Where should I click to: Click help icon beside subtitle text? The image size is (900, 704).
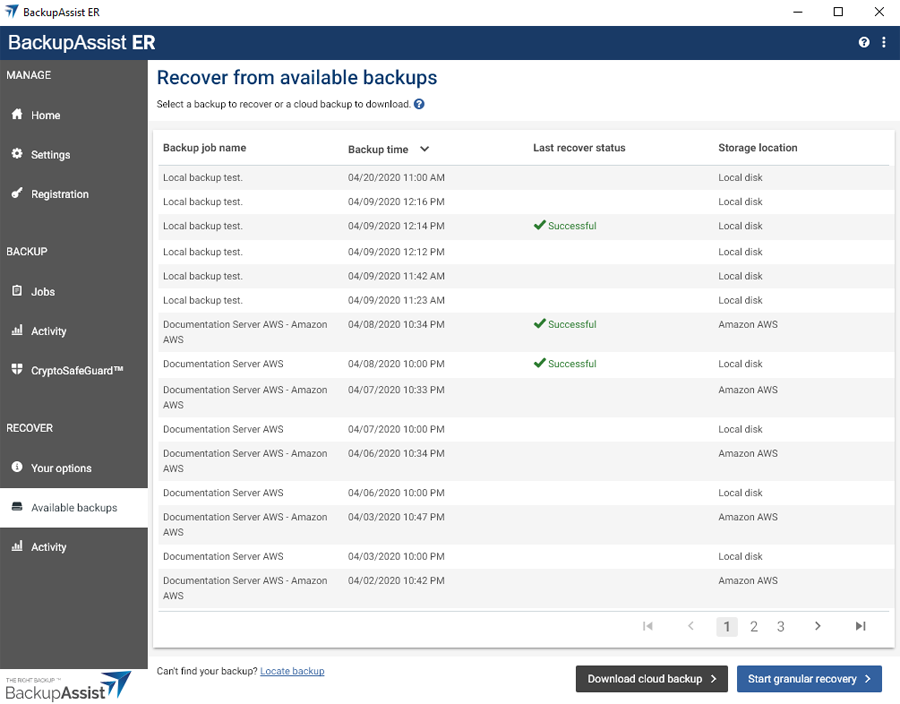coord(420,104)
